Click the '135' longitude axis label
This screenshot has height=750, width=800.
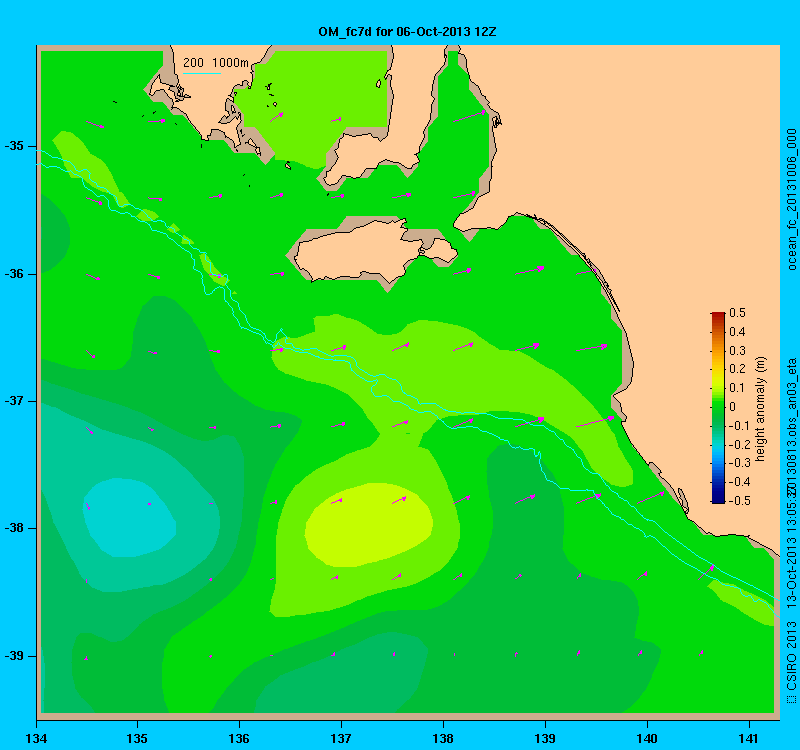pyautogui.click(x=137, y=739)
